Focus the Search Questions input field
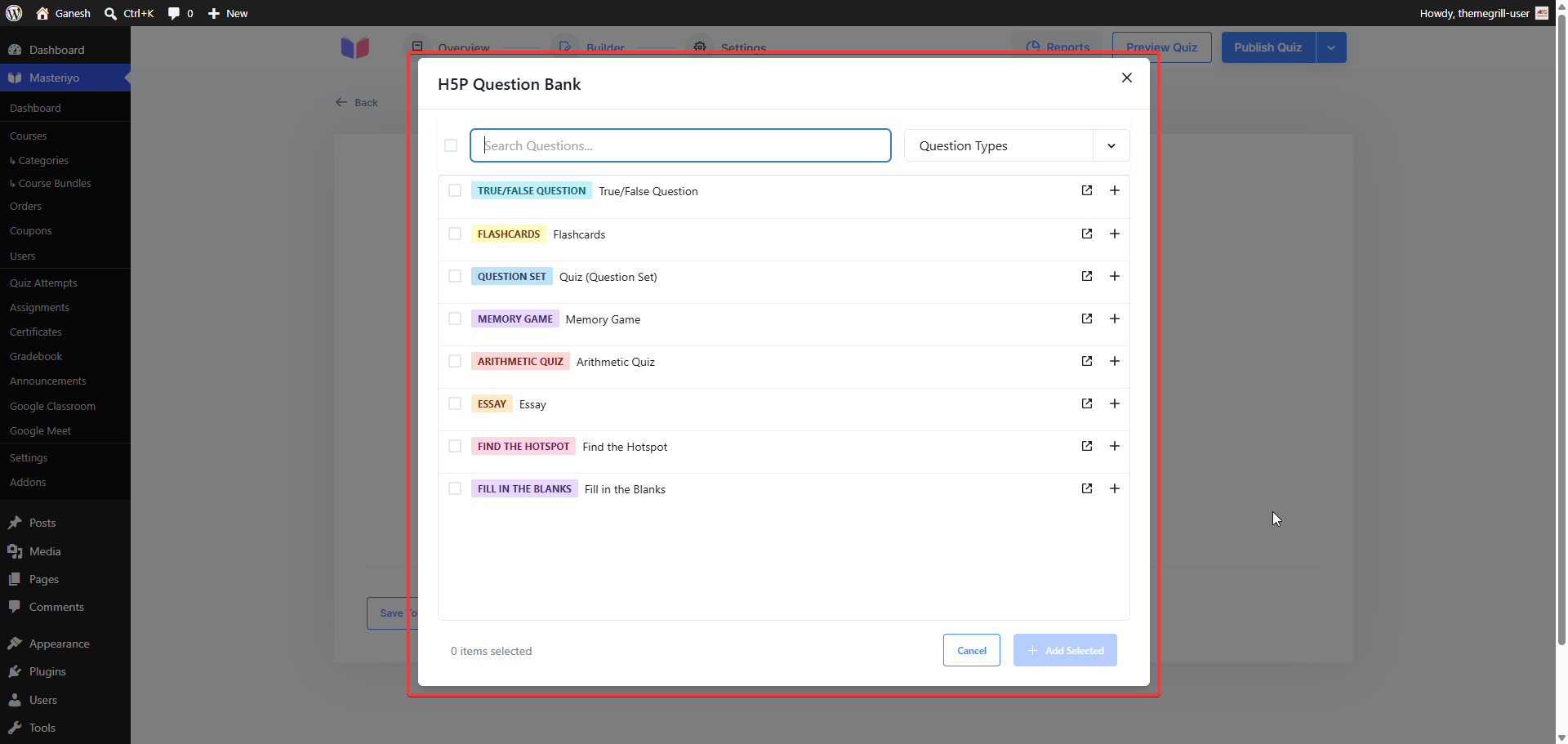This screenshot has height=744, width=1568. coord(680,145)
